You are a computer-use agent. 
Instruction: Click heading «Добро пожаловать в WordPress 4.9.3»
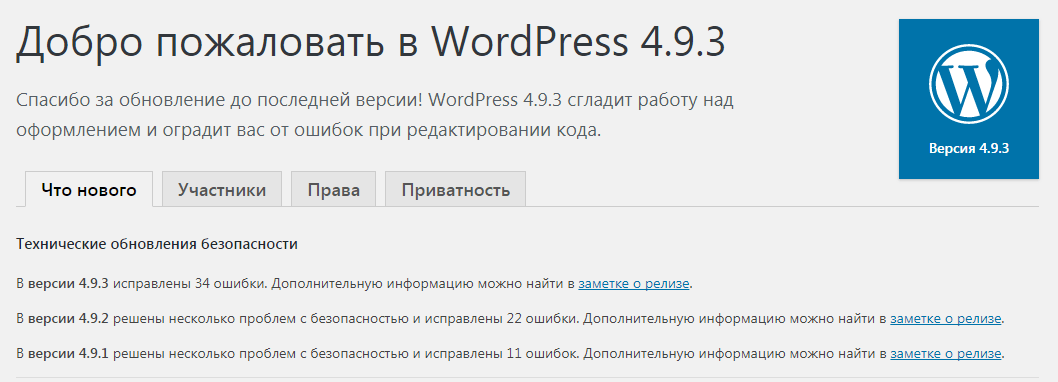point(370,43)
